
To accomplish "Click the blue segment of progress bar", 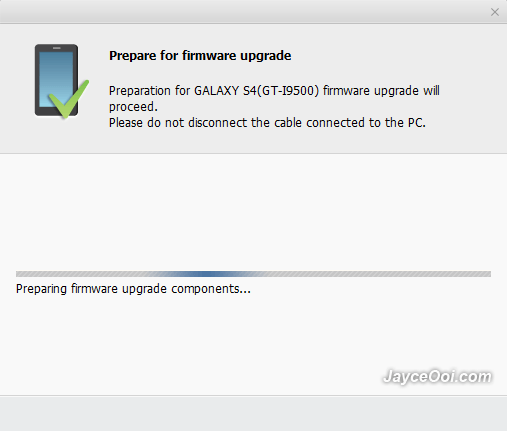I will click(x=207, y=274).
